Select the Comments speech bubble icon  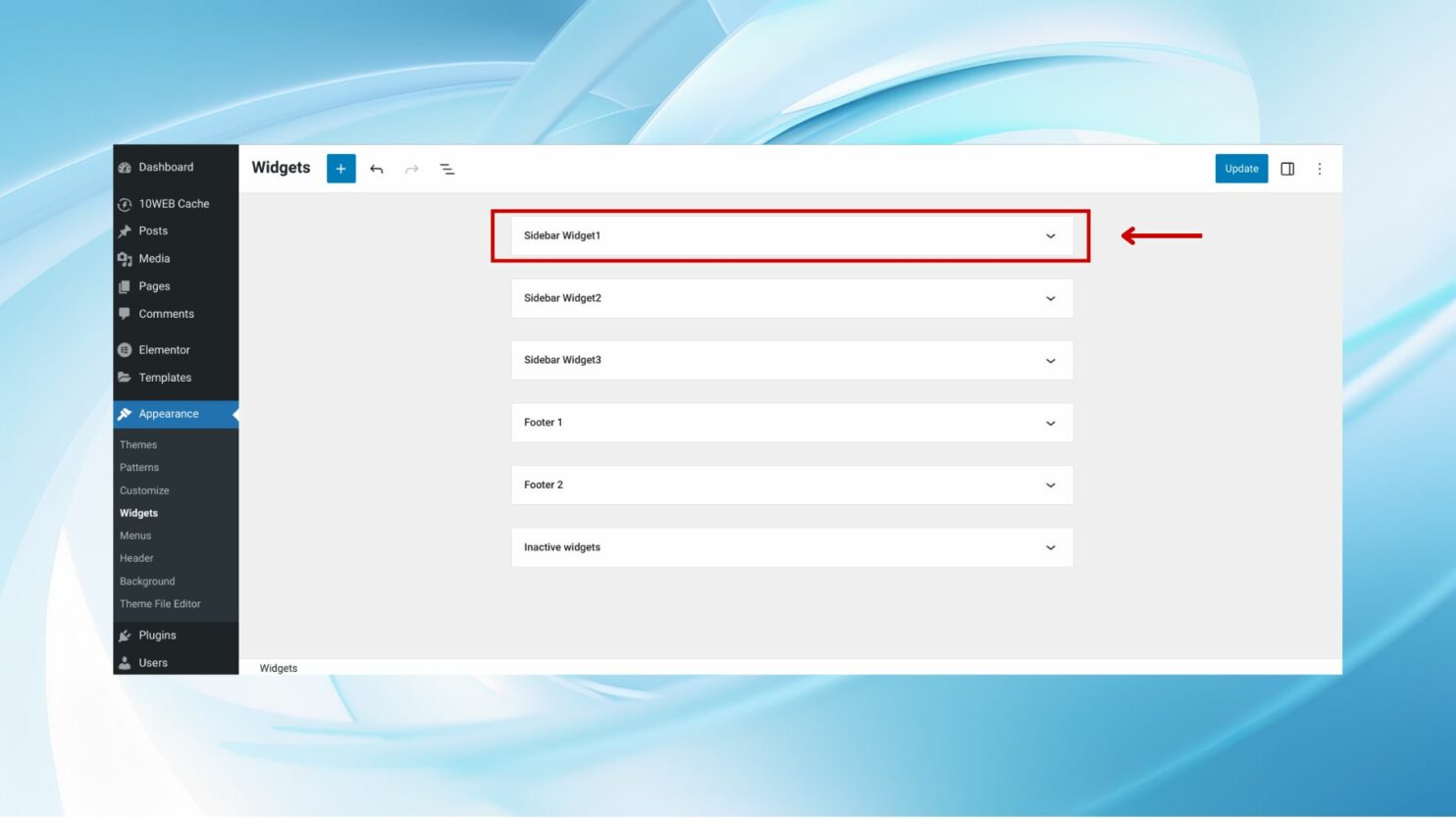pyautogui.click(x=125, y=313)
